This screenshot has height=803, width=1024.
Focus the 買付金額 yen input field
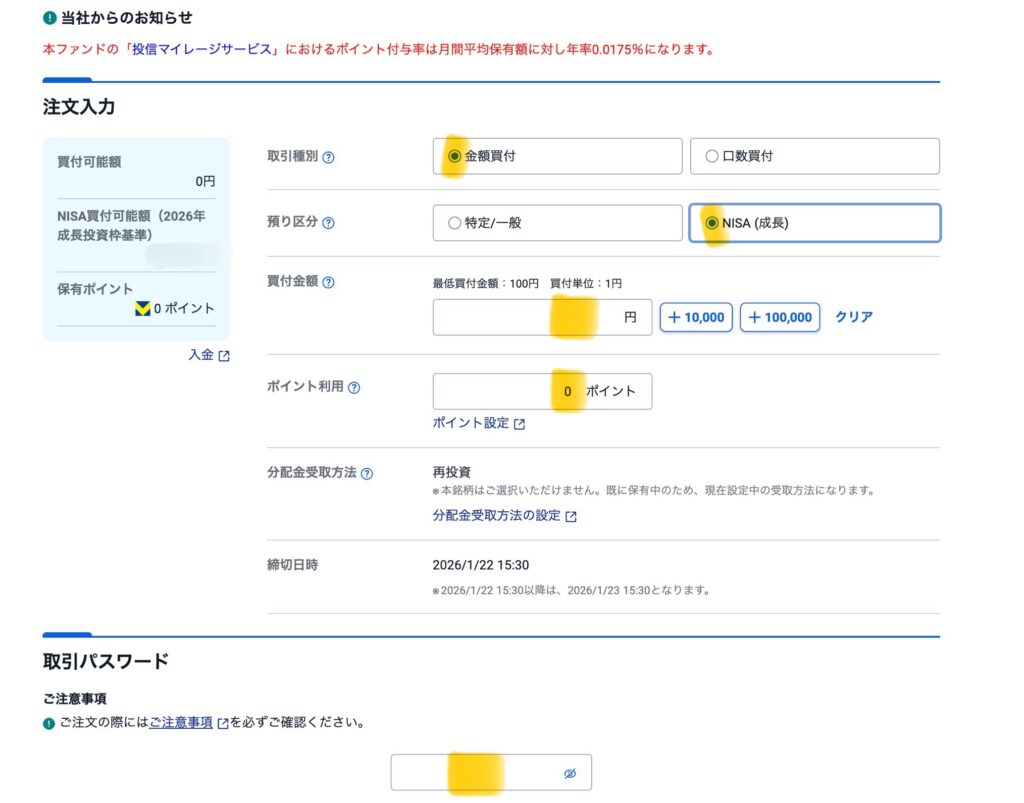click(x=530, y=317)
